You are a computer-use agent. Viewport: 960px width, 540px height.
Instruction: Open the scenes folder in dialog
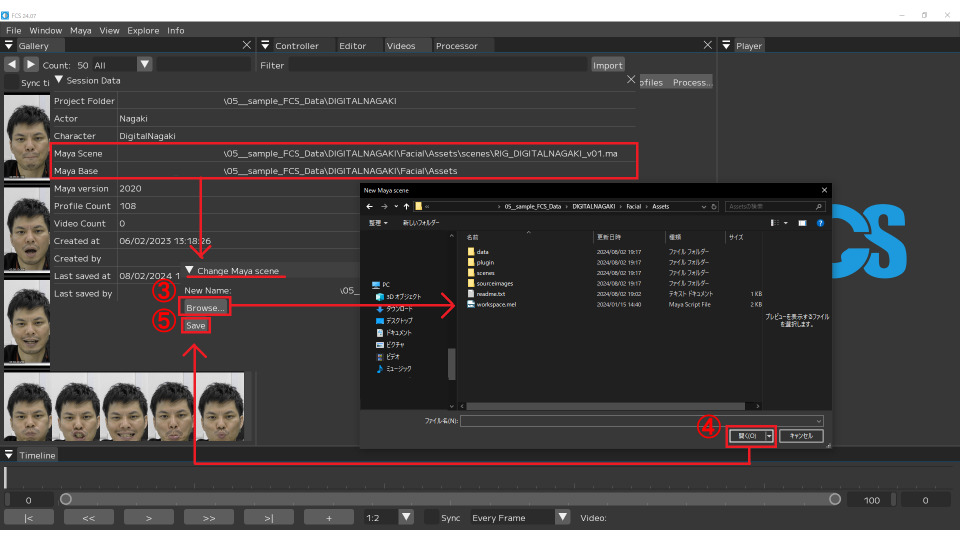pos(485,272)
